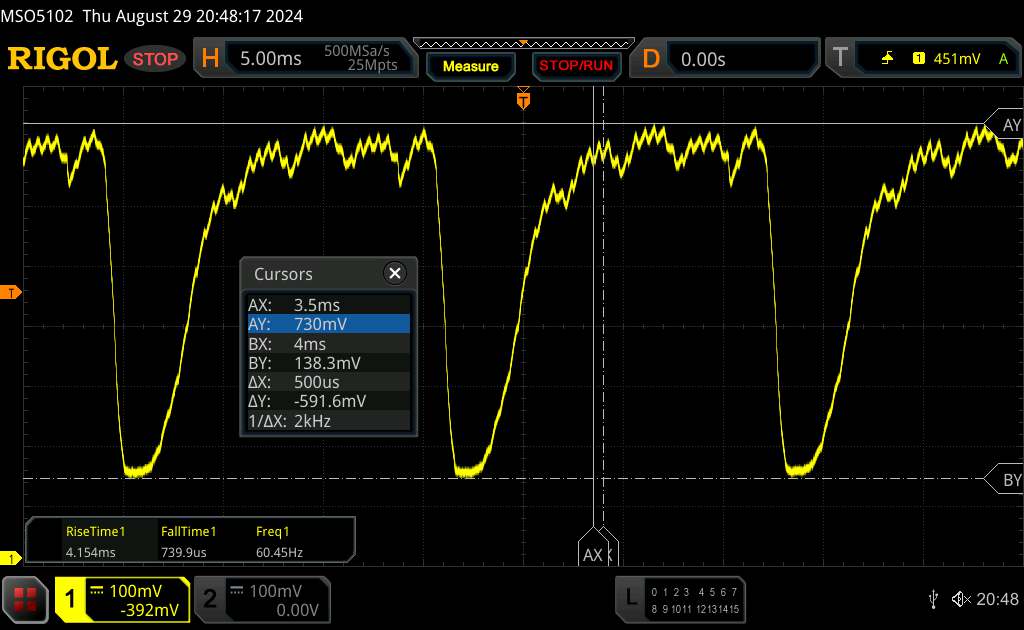Viewport: 1024px width, 630px height.
Task: Click the USB connection status icon
Action: pos(933,598)
